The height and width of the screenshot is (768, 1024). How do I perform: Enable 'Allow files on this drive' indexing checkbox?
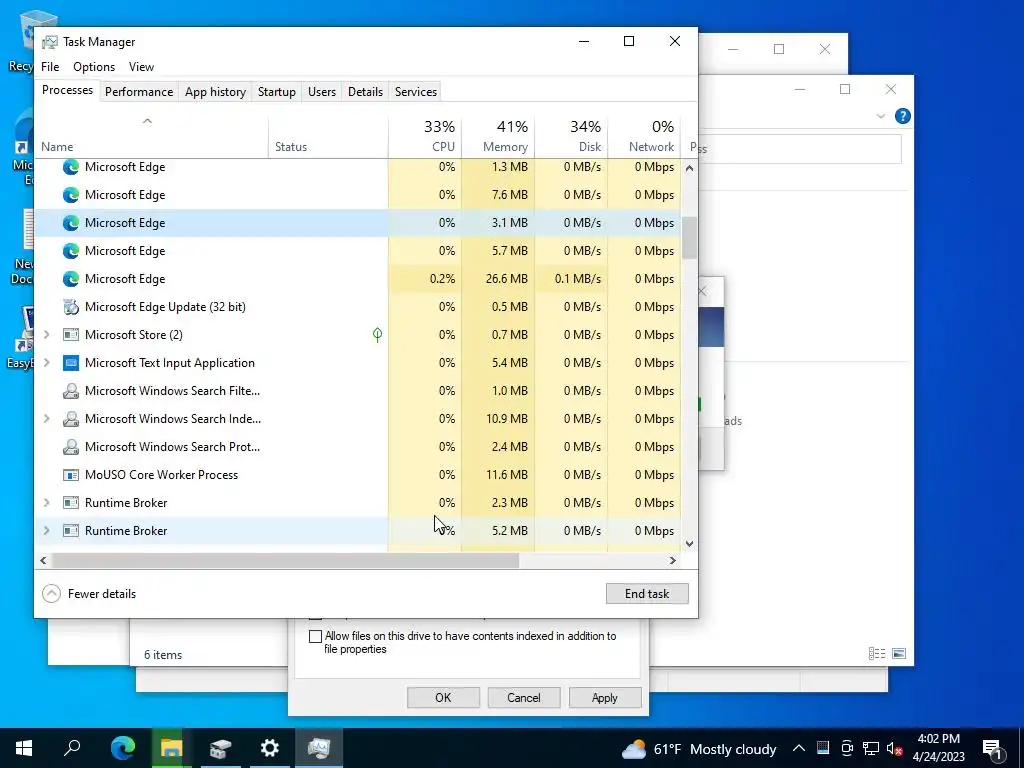point(315,636)
